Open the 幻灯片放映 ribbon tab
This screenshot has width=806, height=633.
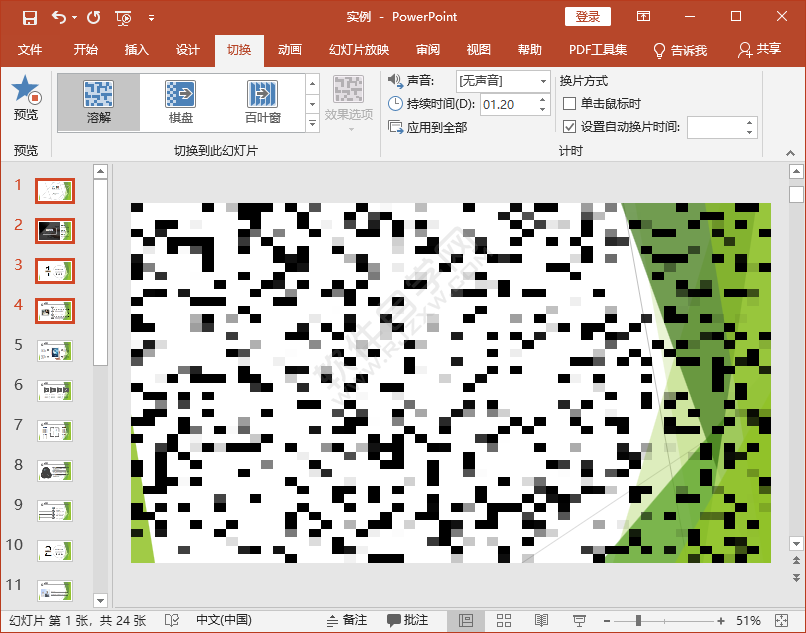pyautogui.click(x=359, y=50)
